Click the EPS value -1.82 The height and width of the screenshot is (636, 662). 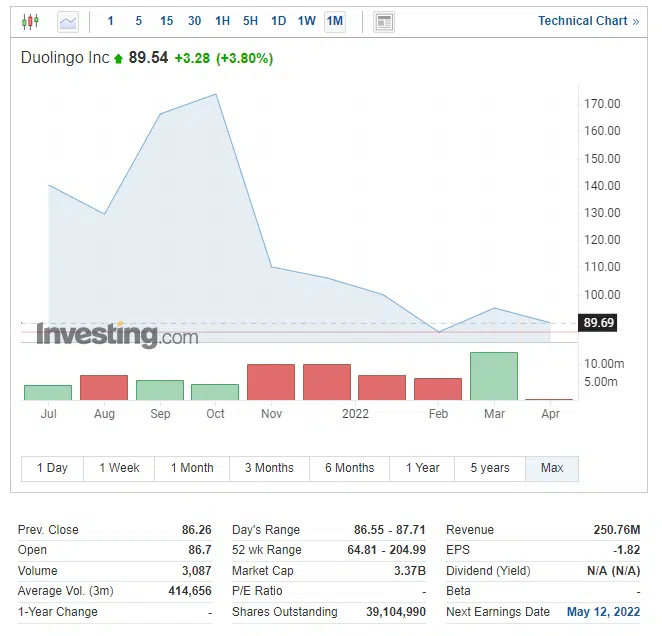627,550
